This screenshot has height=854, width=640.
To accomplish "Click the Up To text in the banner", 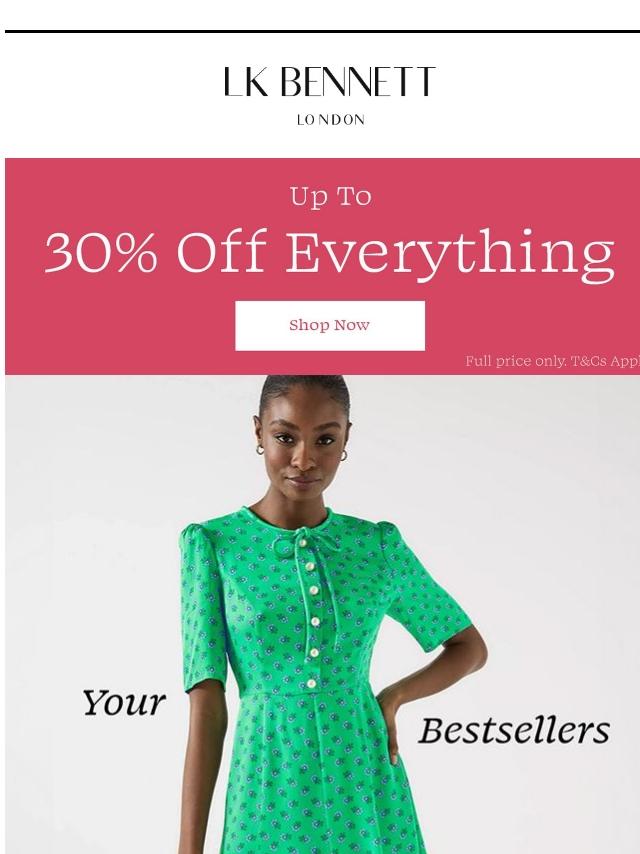I will 331,197.
